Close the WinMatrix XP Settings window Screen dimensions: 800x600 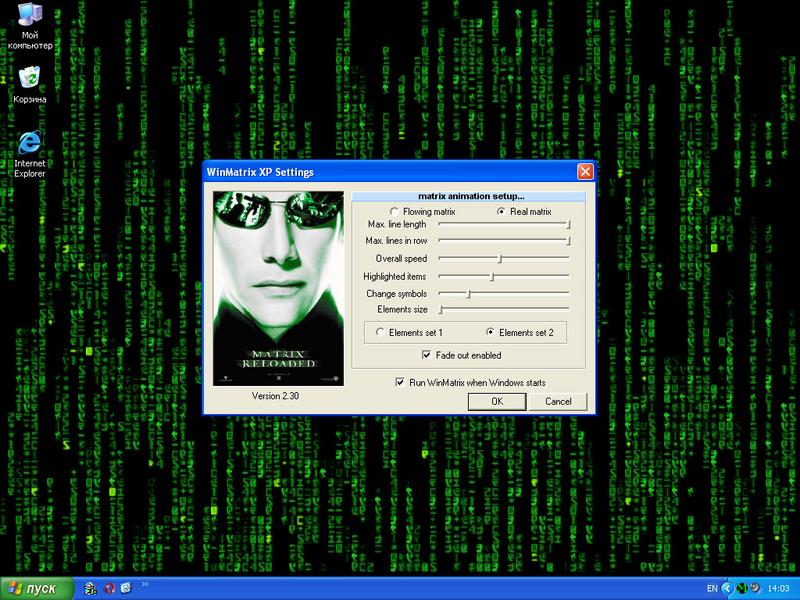(585, 171)
